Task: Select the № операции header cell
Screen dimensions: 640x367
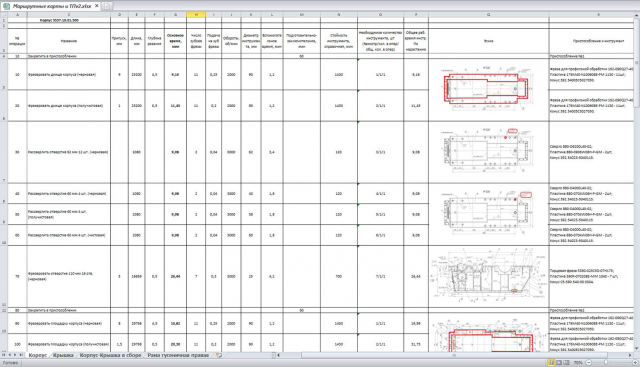Action: (18, 41)
